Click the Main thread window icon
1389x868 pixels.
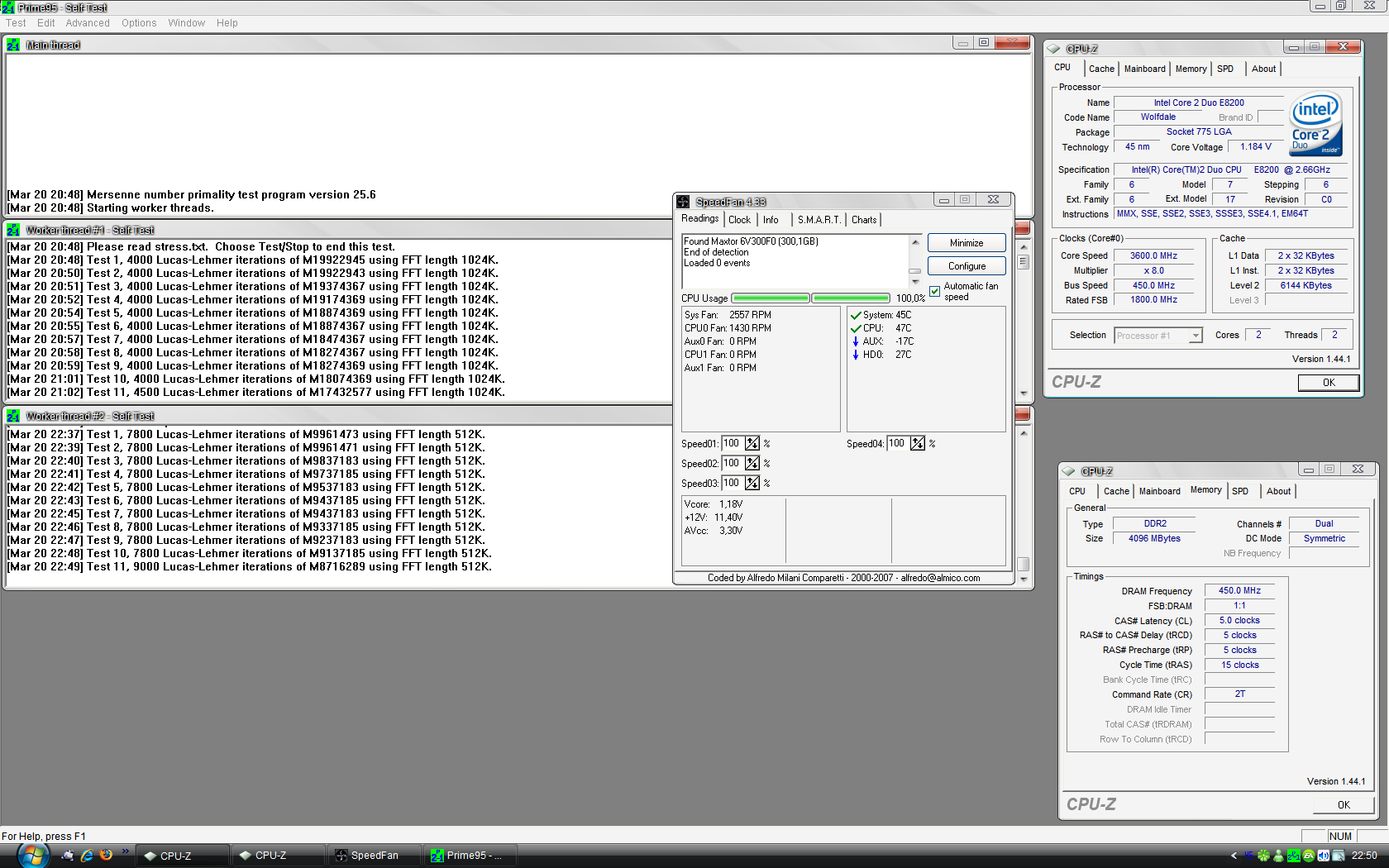pos(13,45)
